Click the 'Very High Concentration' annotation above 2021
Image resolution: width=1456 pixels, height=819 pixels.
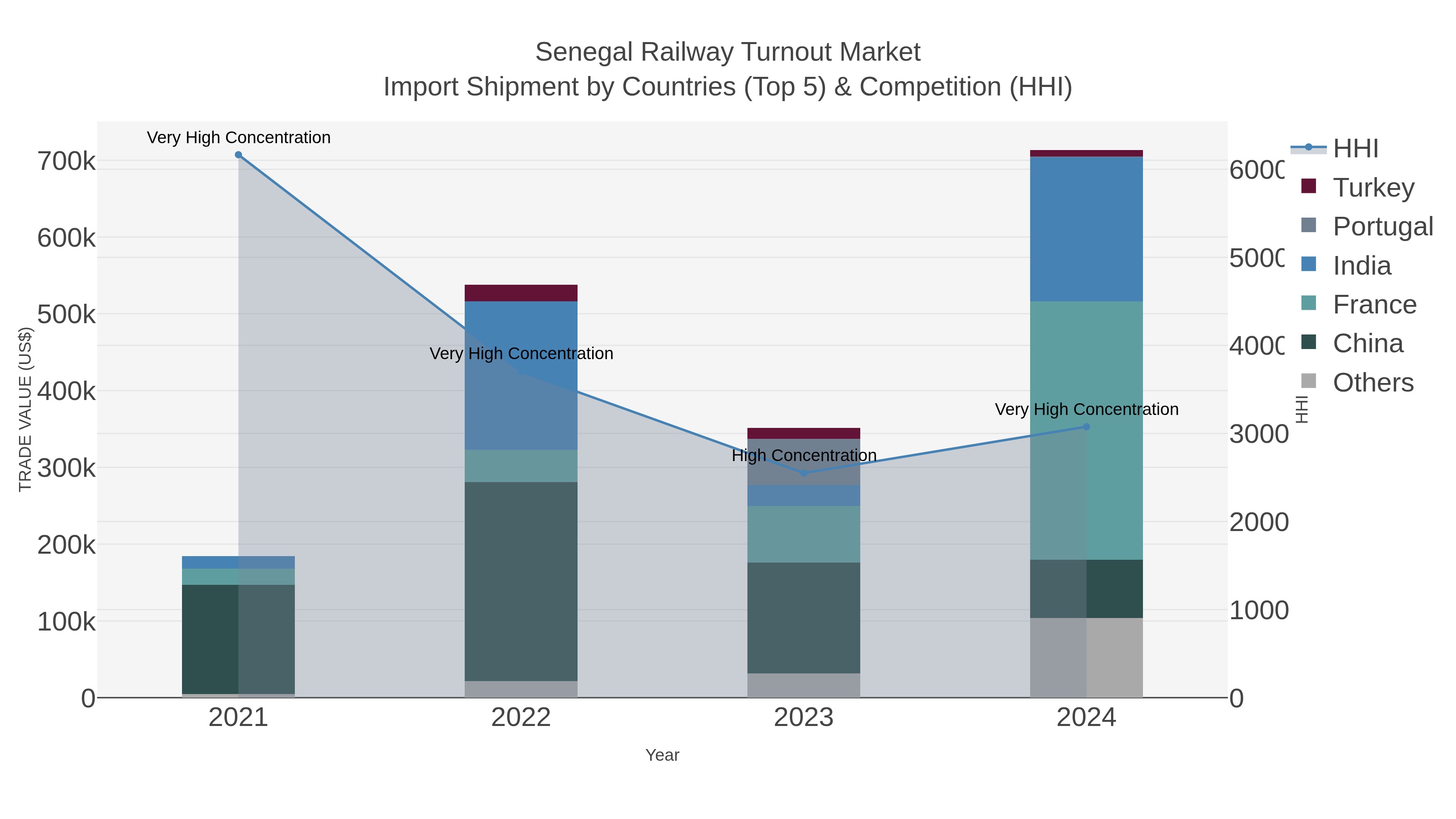click(x=239, y=138)
